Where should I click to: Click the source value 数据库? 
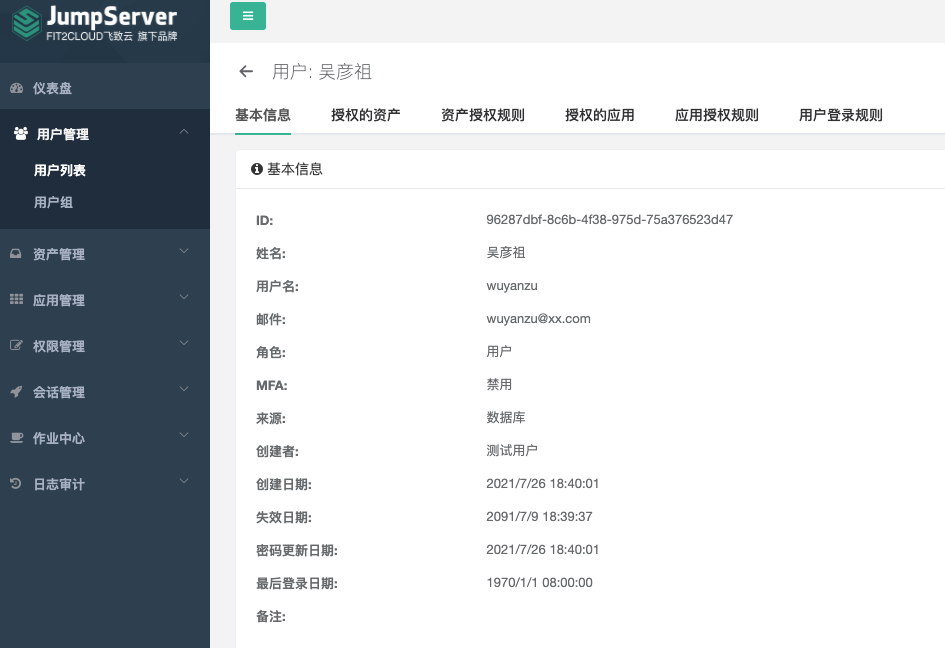(506, 417)
